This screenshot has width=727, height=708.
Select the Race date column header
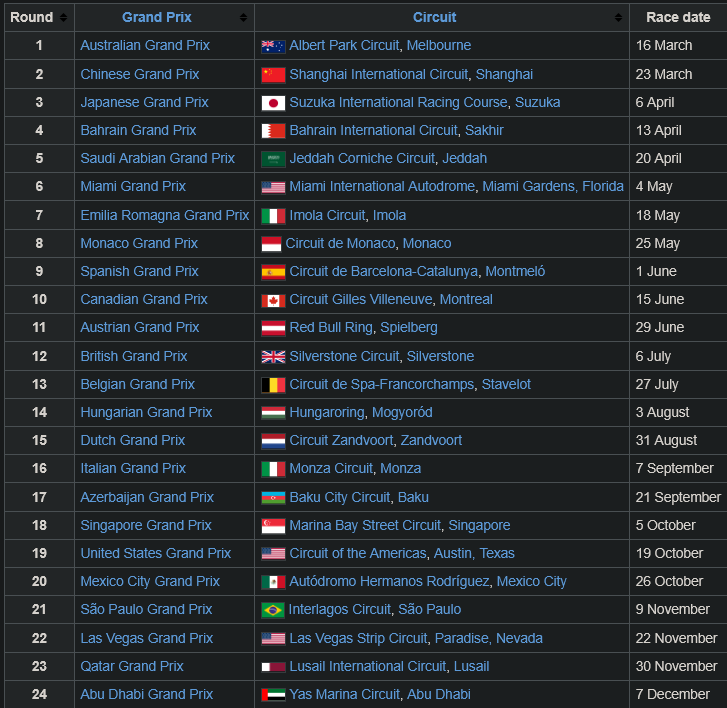point(678,18)
